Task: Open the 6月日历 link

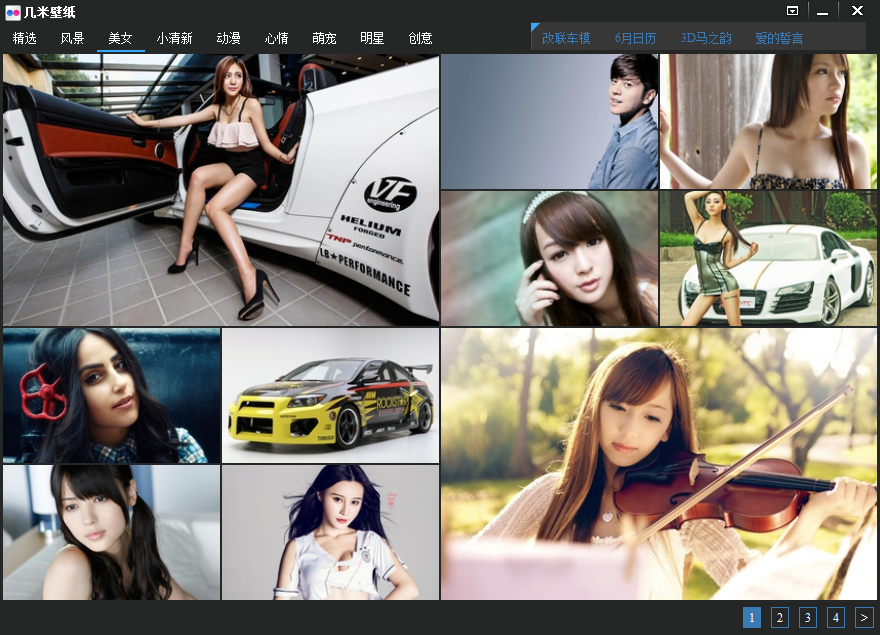Action: pos(635,38)
